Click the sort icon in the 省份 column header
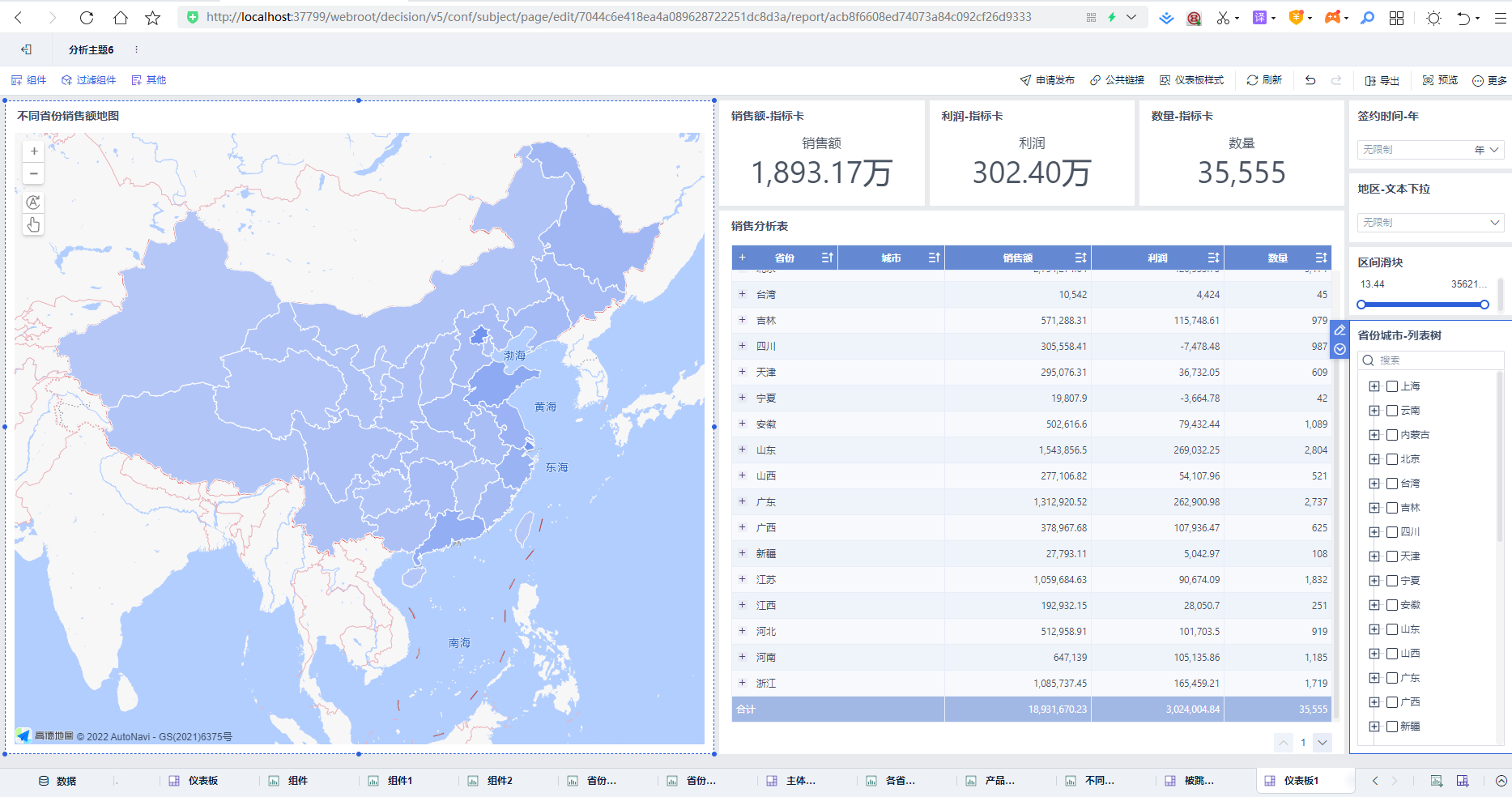This screenshot has width=1512, height=797. click(x=827, y=258)
